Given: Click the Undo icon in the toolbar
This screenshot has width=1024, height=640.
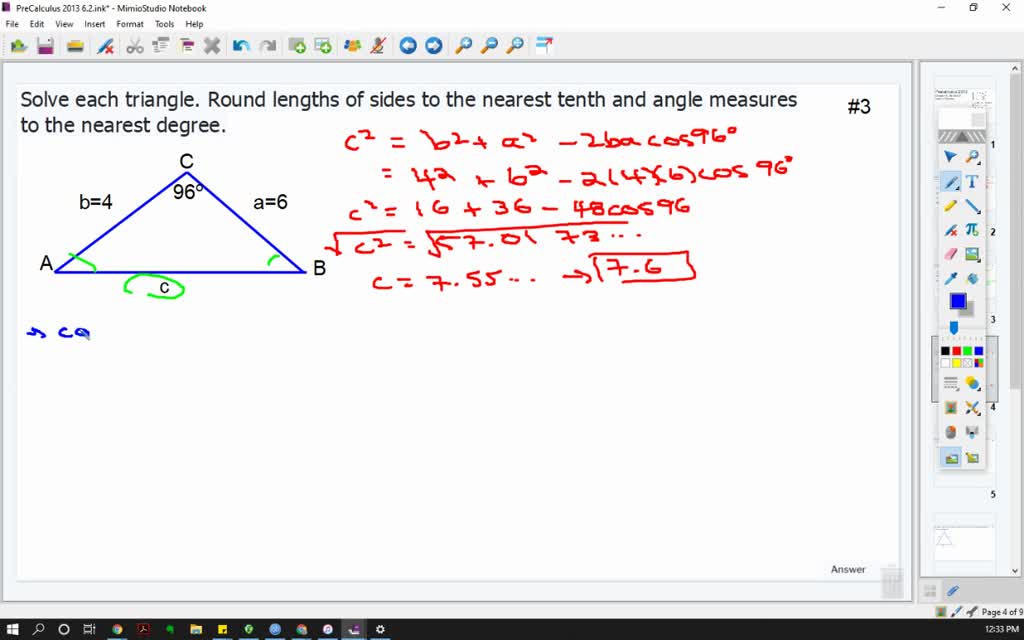Looking at the screenshot, I should [240, 45].
